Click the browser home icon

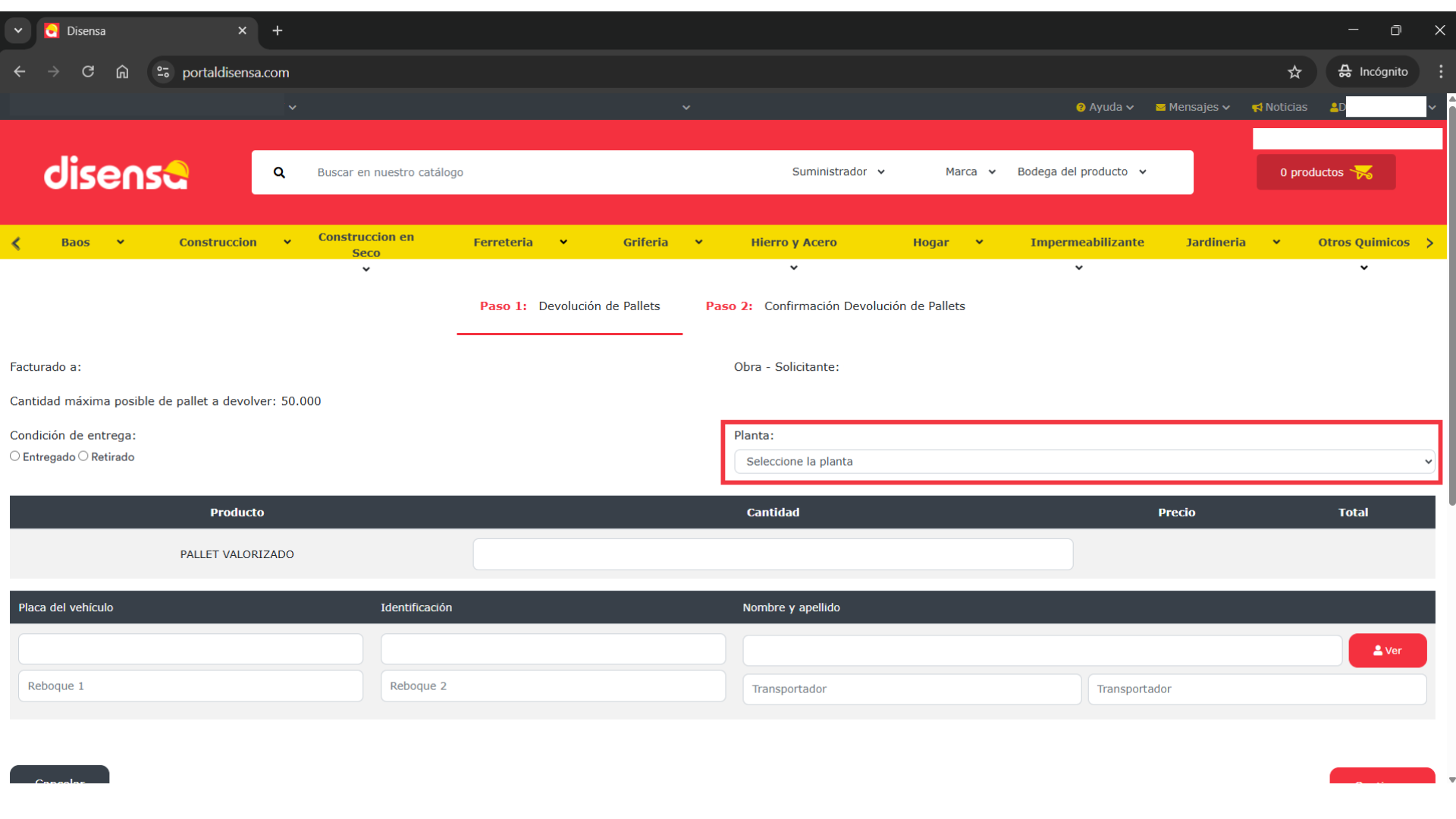tap(122, 72)
